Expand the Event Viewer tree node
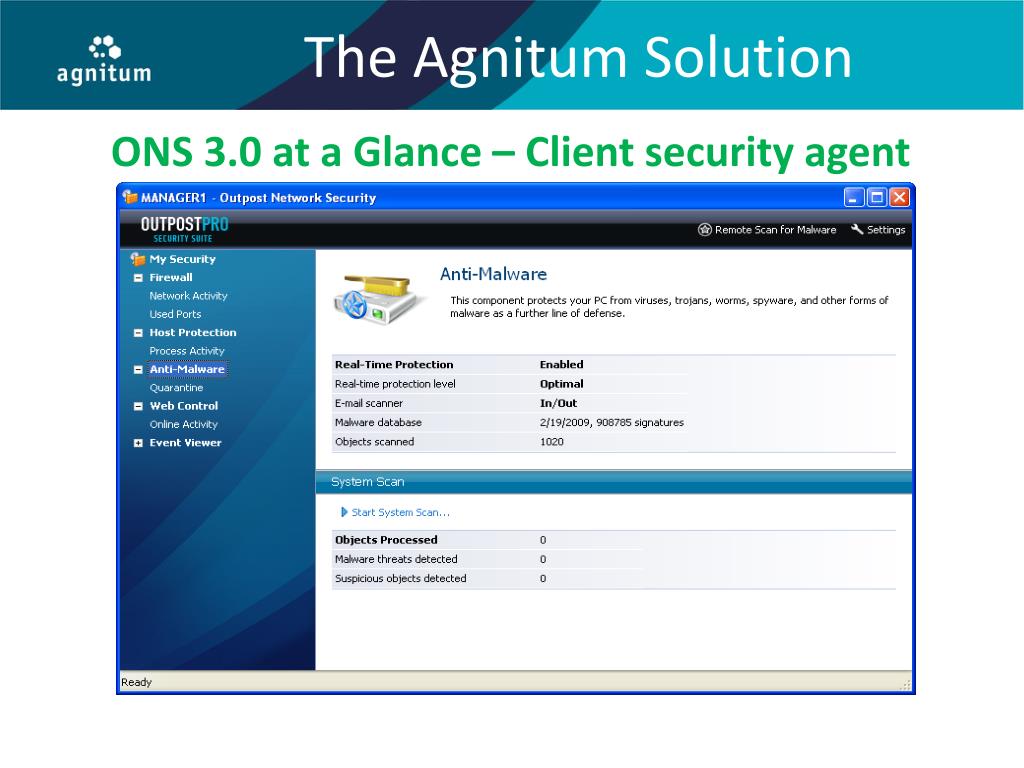1024x768 pixels. point(138,443)
